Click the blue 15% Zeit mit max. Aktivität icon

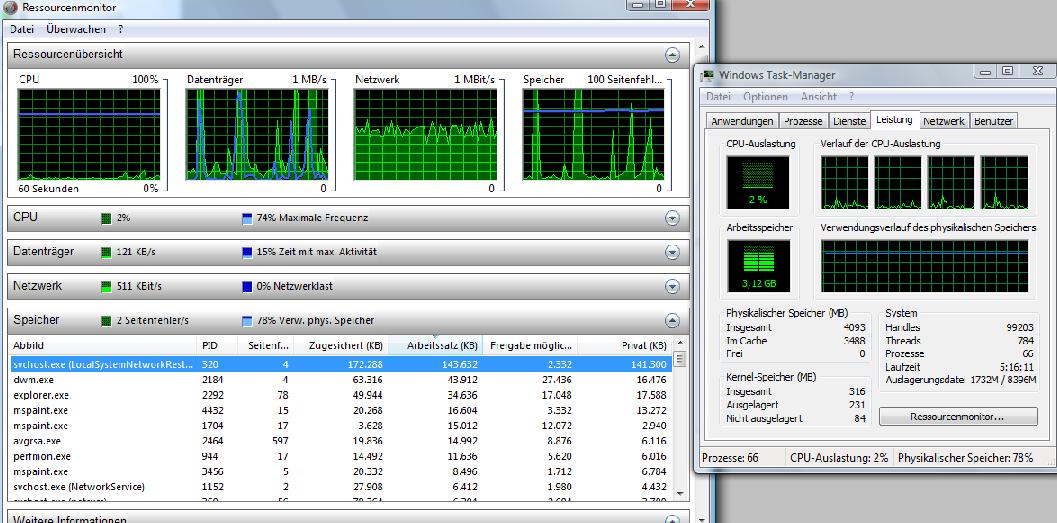pyautogui.click(x=247, y=252)
